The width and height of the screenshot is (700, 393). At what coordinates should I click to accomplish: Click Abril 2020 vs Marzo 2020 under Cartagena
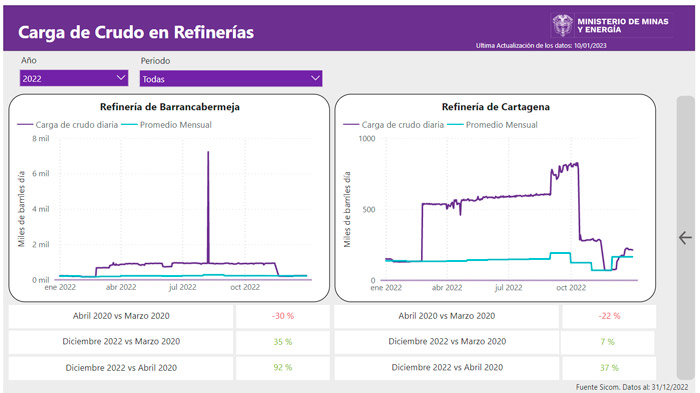[x=447, y=316]
